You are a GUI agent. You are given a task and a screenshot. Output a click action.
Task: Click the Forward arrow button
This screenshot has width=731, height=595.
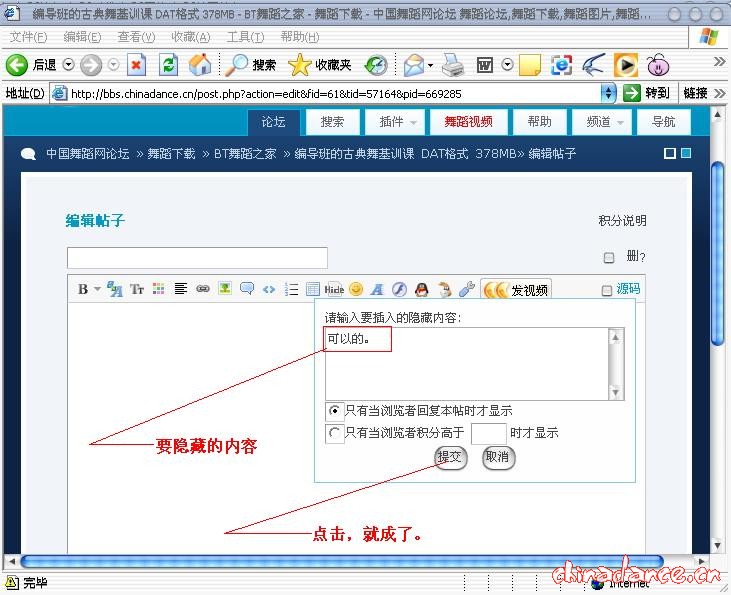[x=90, y=65]
